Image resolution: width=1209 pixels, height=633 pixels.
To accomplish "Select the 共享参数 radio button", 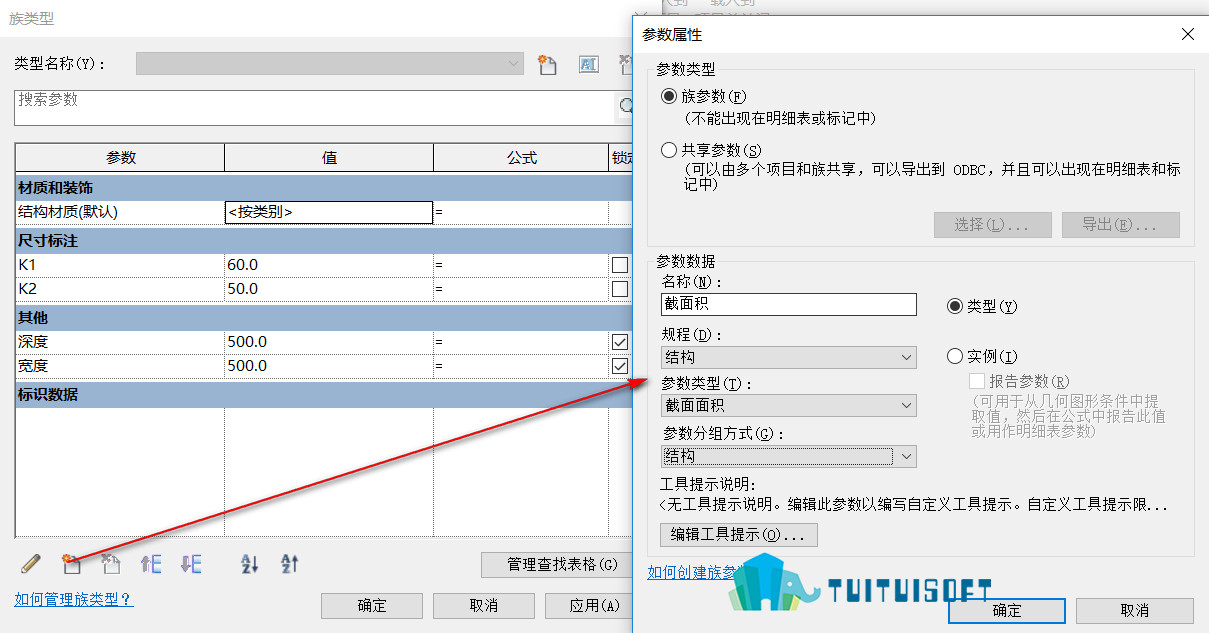I will pos(669,150).
